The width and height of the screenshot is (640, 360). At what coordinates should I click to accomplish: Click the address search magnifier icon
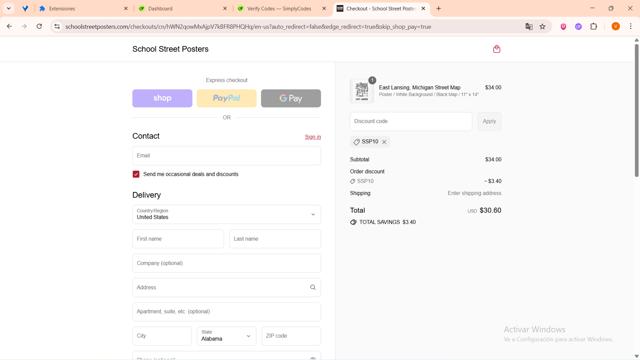tap(313, 287)
